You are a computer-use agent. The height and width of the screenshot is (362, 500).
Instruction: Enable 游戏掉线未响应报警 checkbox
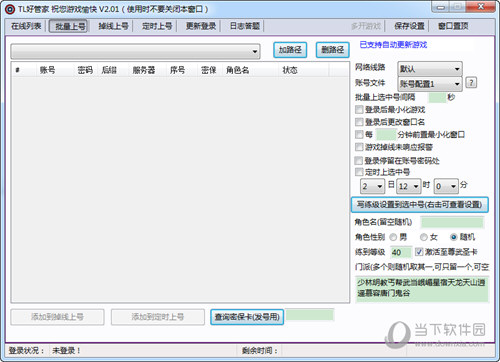(x=359, y=147)
